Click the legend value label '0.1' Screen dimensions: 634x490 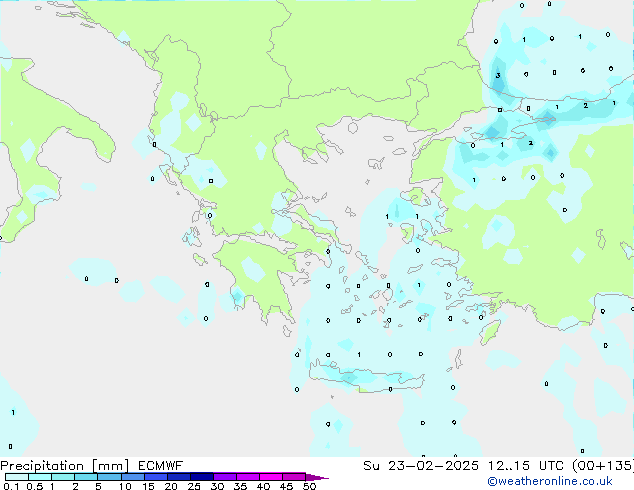(11, 486)
